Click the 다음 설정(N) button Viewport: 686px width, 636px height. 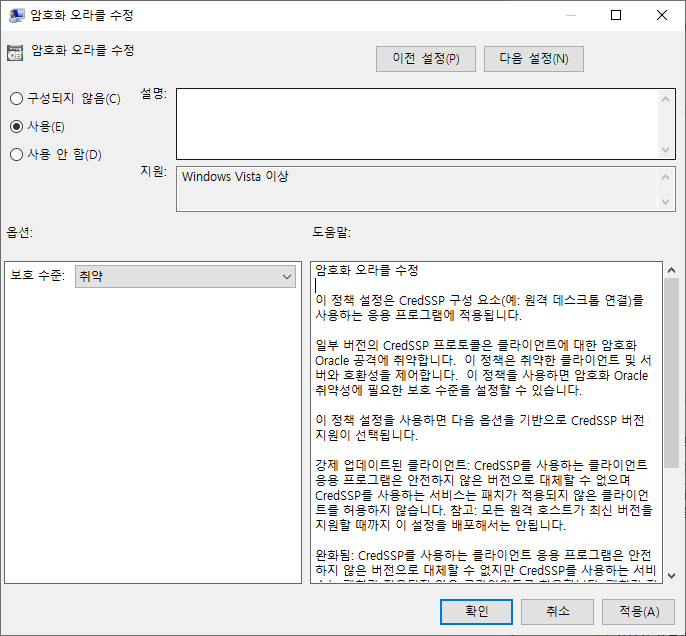click(x=534, y=59)
